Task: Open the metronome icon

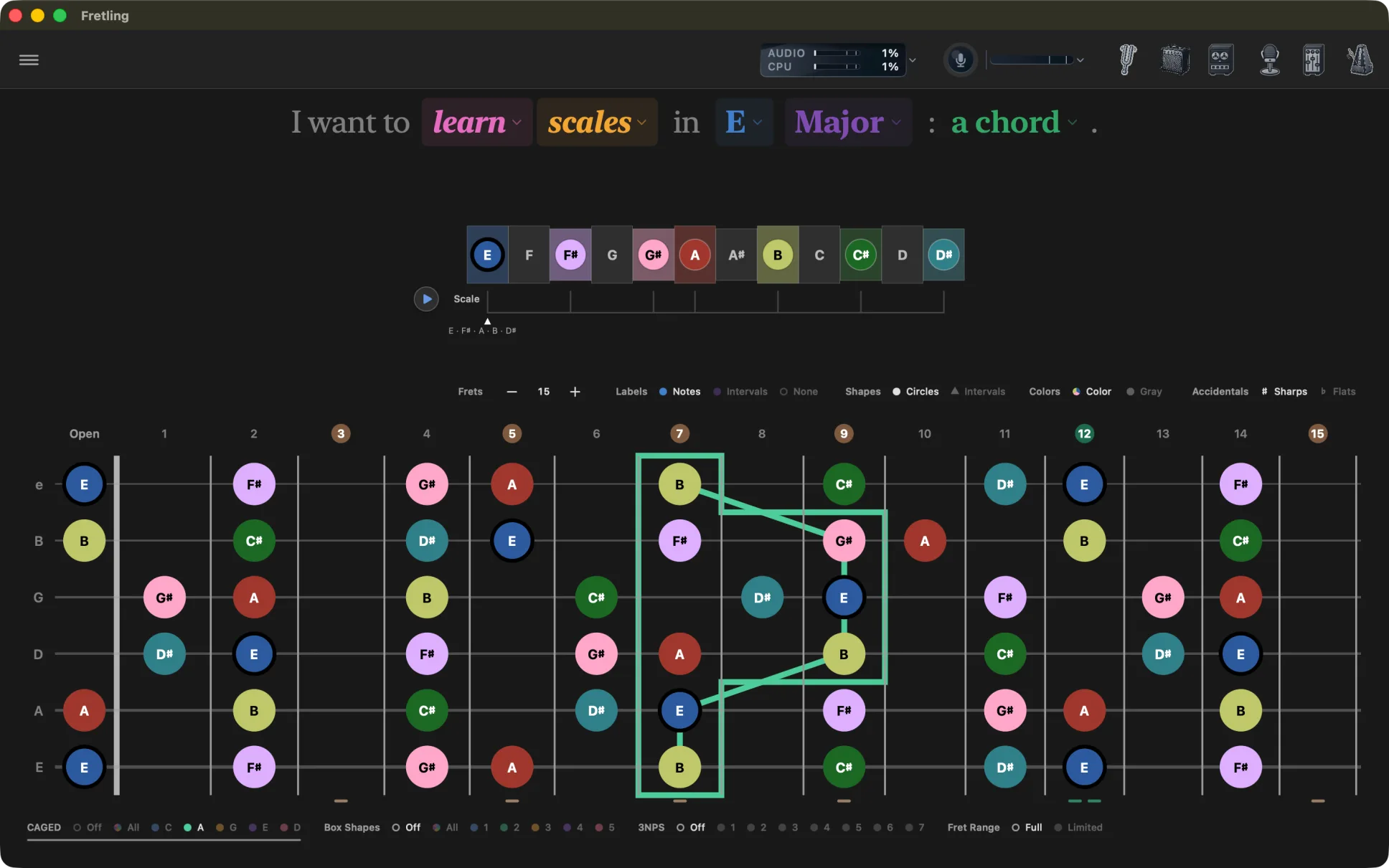Action: [x=1360, y=60]
